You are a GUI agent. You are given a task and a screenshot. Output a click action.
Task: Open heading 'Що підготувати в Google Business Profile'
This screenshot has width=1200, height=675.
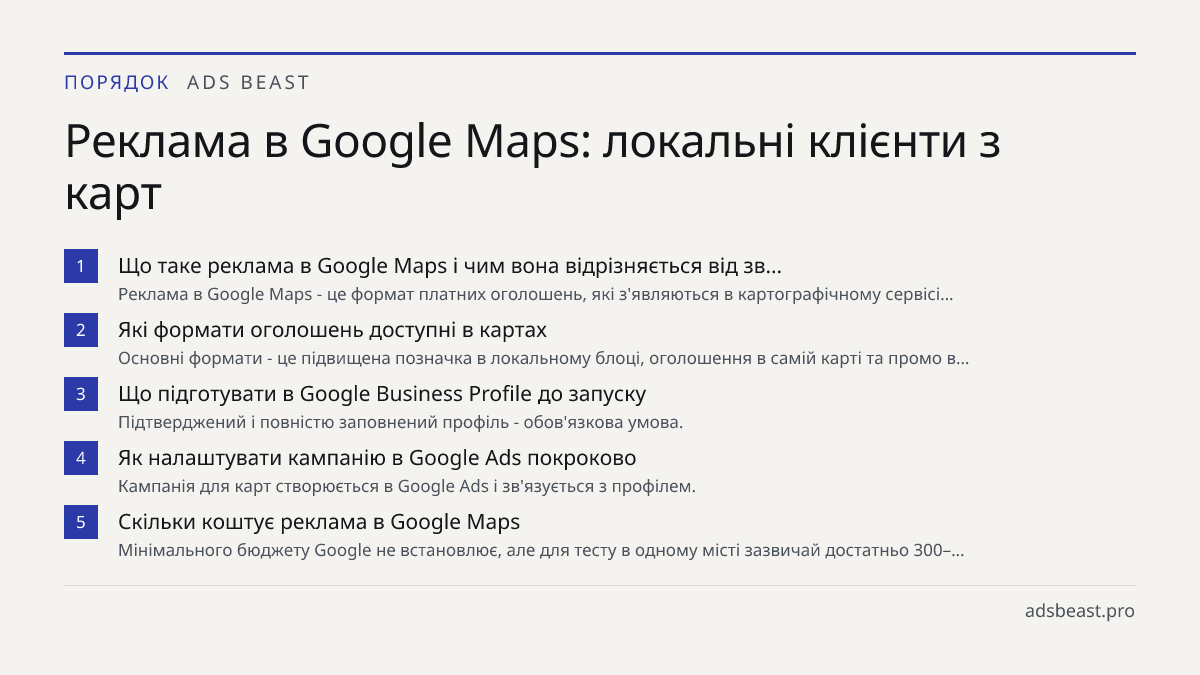click(x=382, y=394)
